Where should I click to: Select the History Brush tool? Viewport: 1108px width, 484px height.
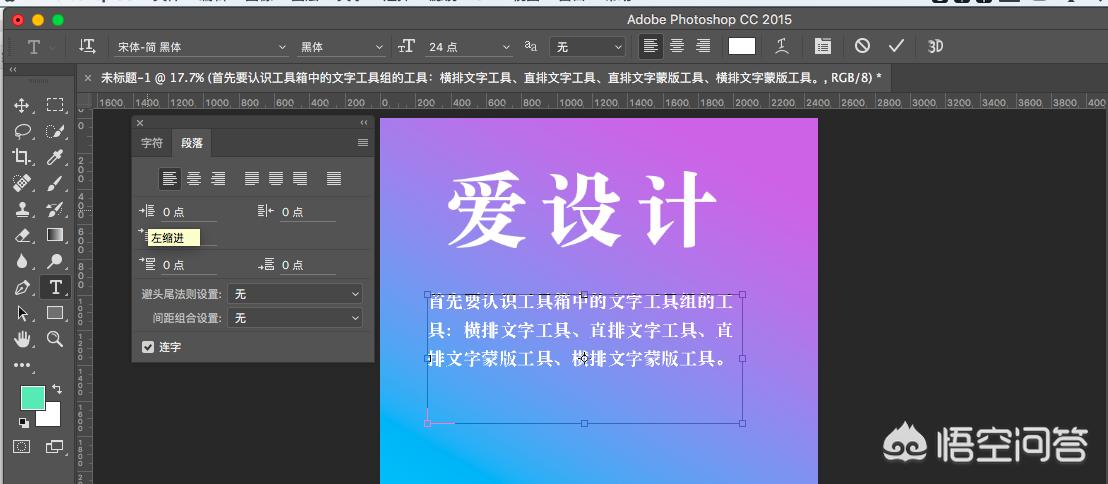pyautogui.click(x=55, y=209)
